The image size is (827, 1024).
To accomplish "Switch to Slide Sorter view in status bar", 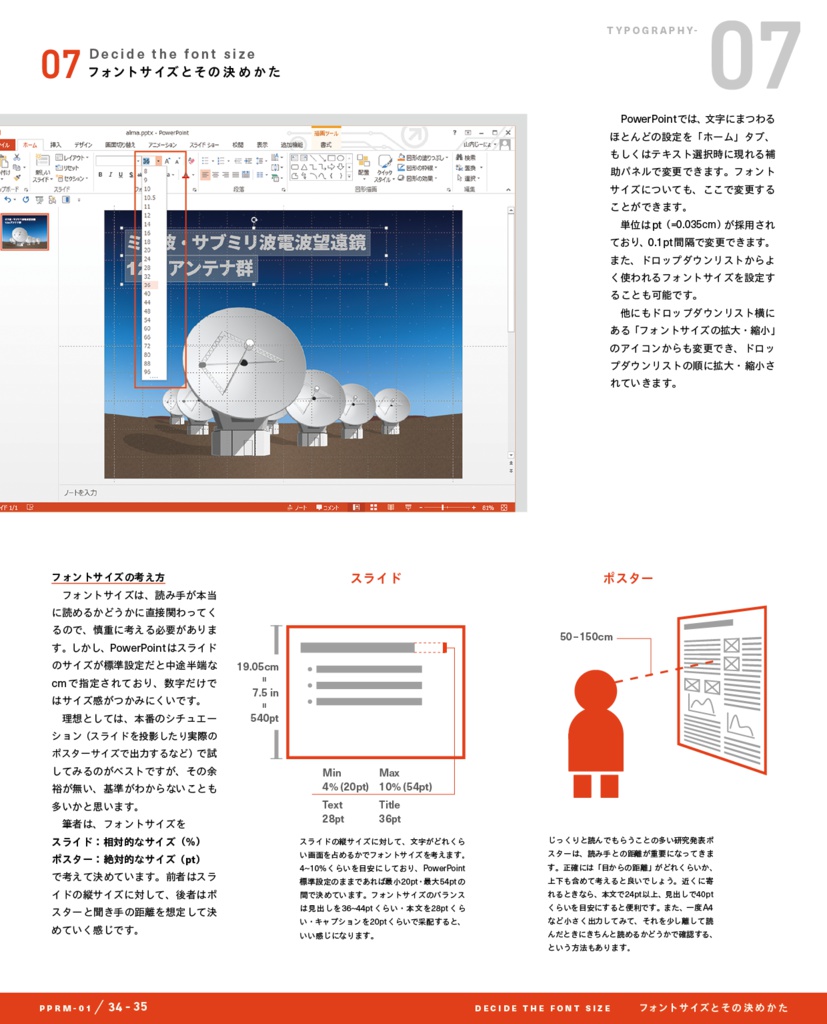I will [374, 507].
